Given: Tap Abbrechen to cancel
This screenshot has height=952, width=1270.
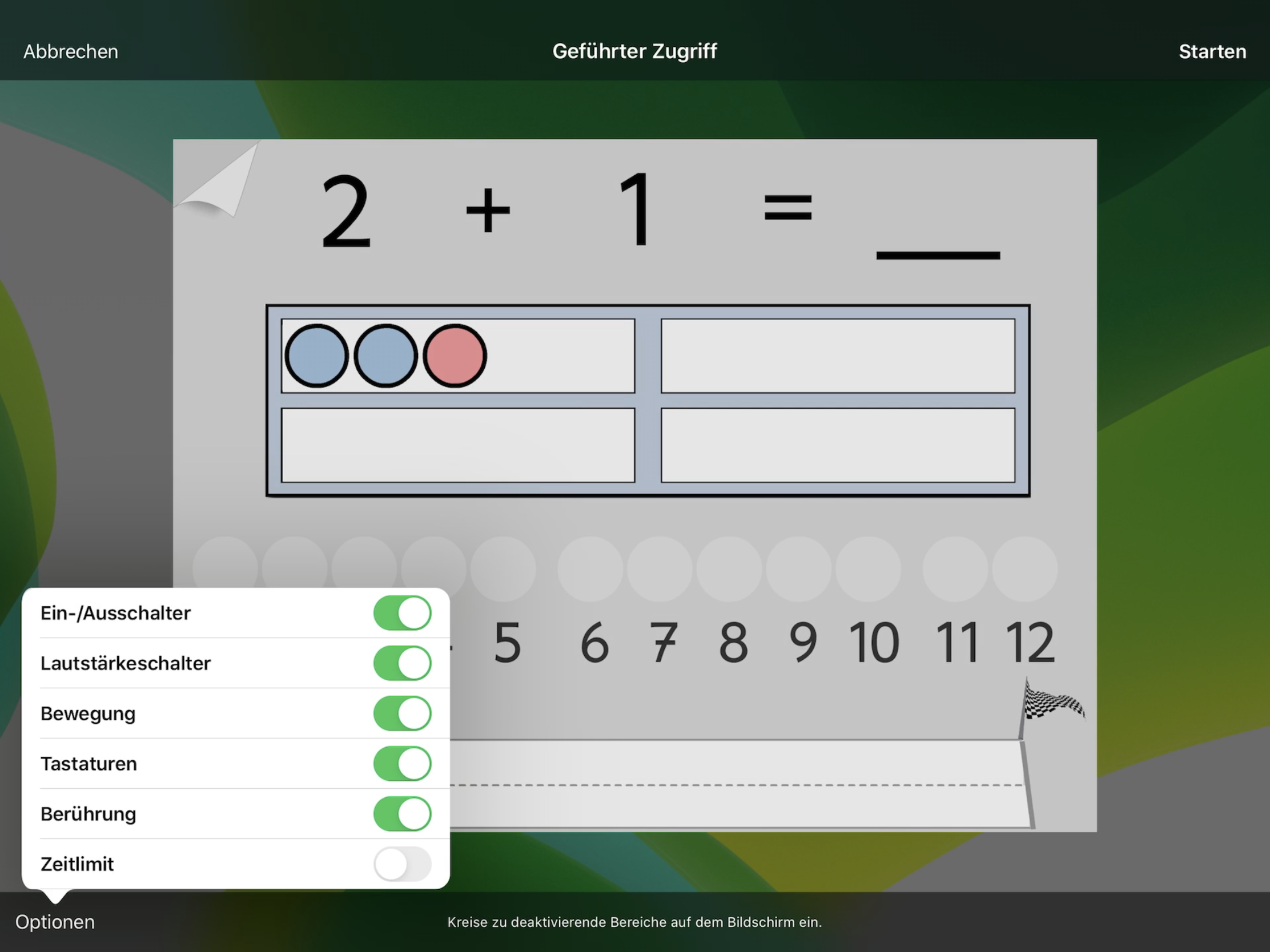Looking at the screenshot, I should tap(71, 51).
